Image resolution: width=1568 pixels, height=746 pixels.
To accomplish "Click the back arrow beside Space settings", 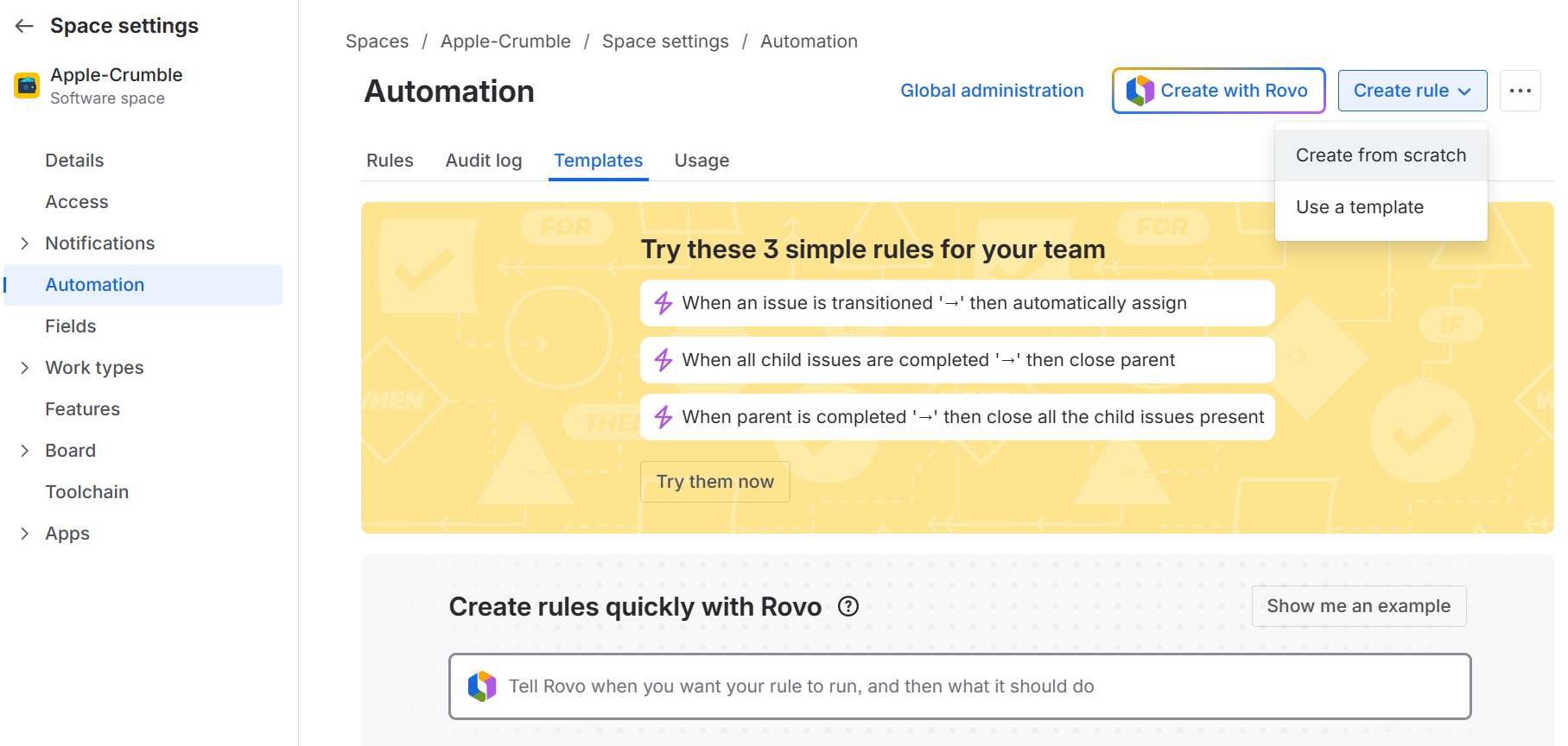I will point(24,26).
